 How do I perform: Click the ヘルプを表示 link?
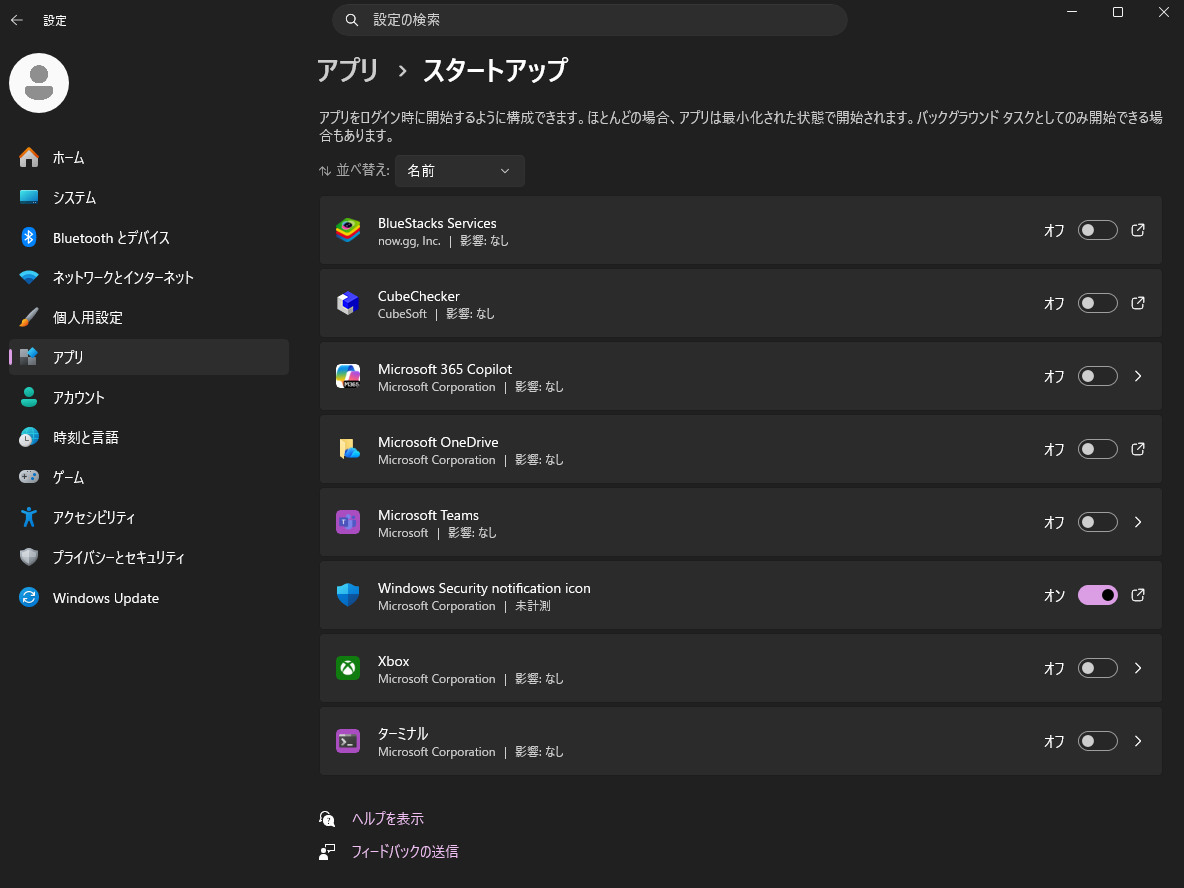[x=387, y=818]
